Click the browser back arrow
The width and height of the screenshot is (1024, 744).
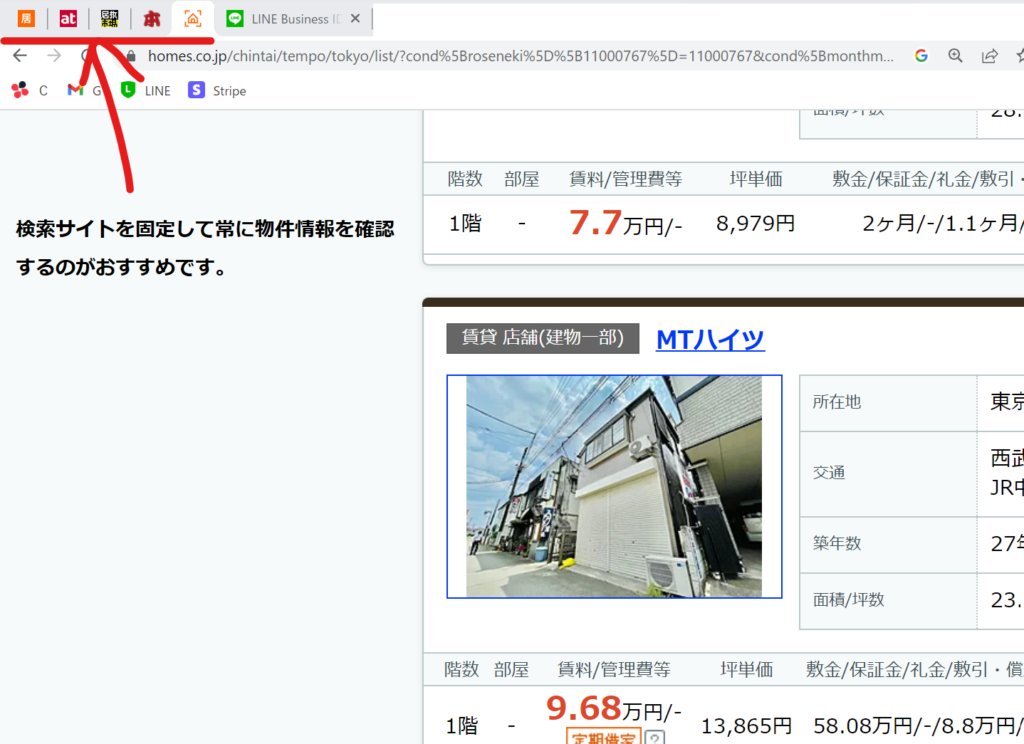click(20, 56)
